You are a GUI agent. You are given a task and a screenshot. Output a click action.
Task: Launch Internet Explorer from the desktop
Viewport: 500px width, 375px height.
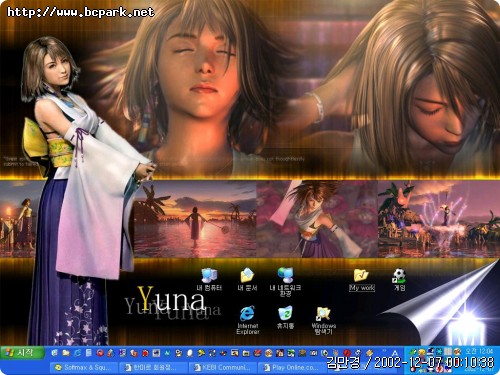coord(247,320)
